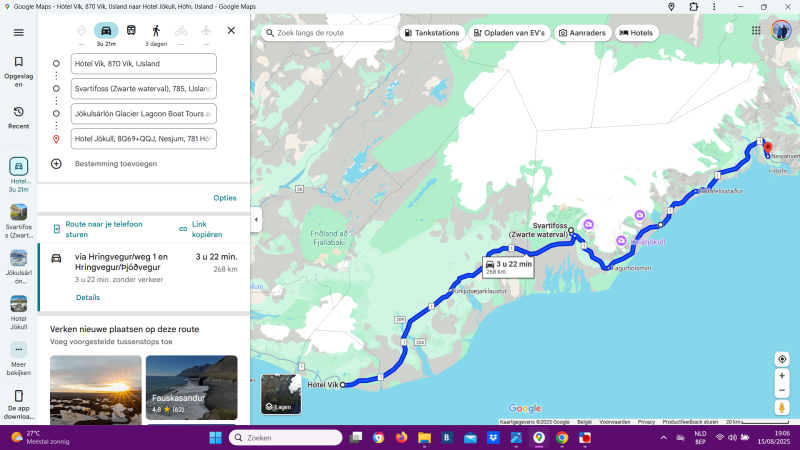Select best travel mode icon

click(81, 31)
